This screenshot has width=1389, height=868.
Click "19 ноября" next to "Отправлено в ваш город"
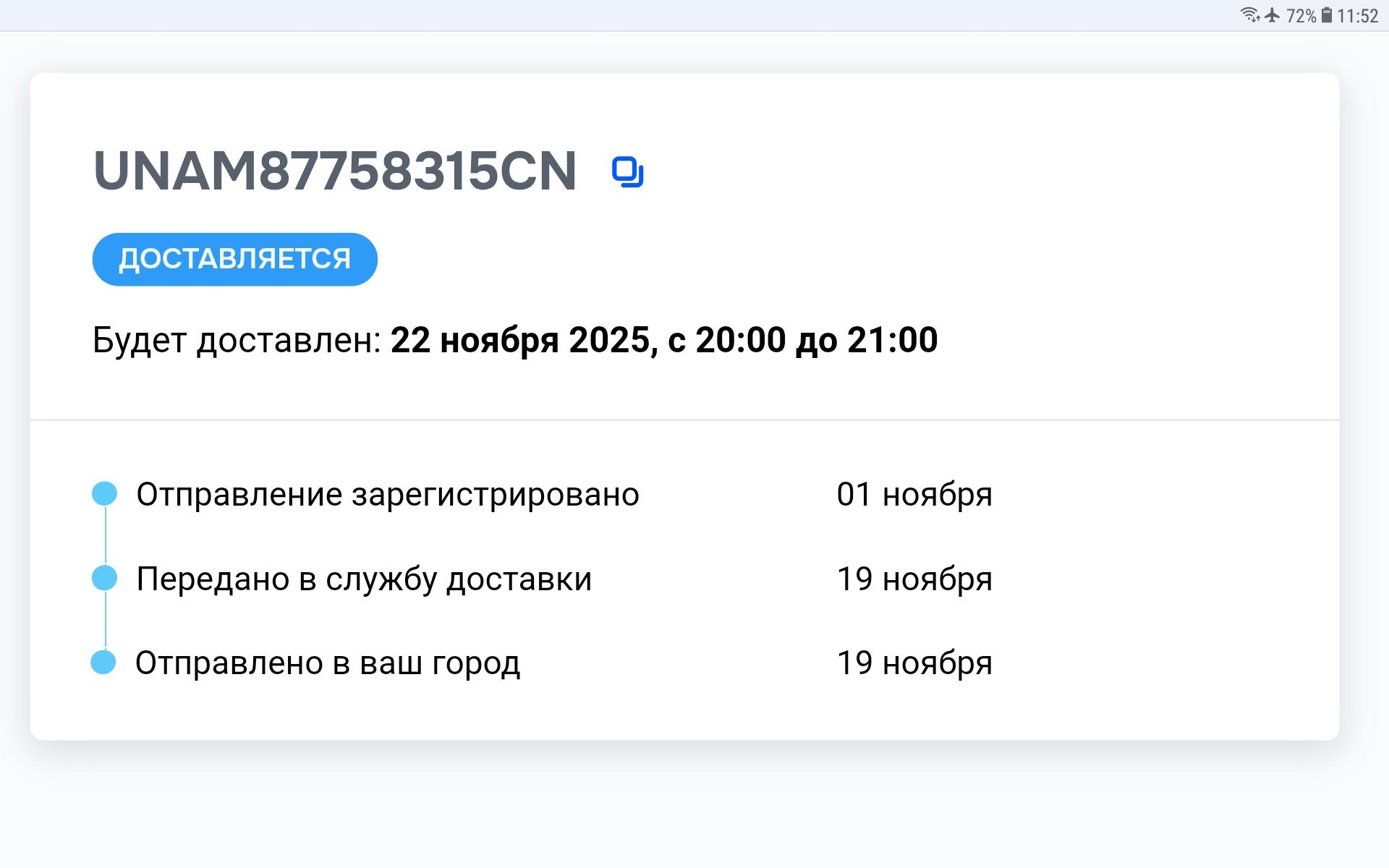(x=914, y=663)
